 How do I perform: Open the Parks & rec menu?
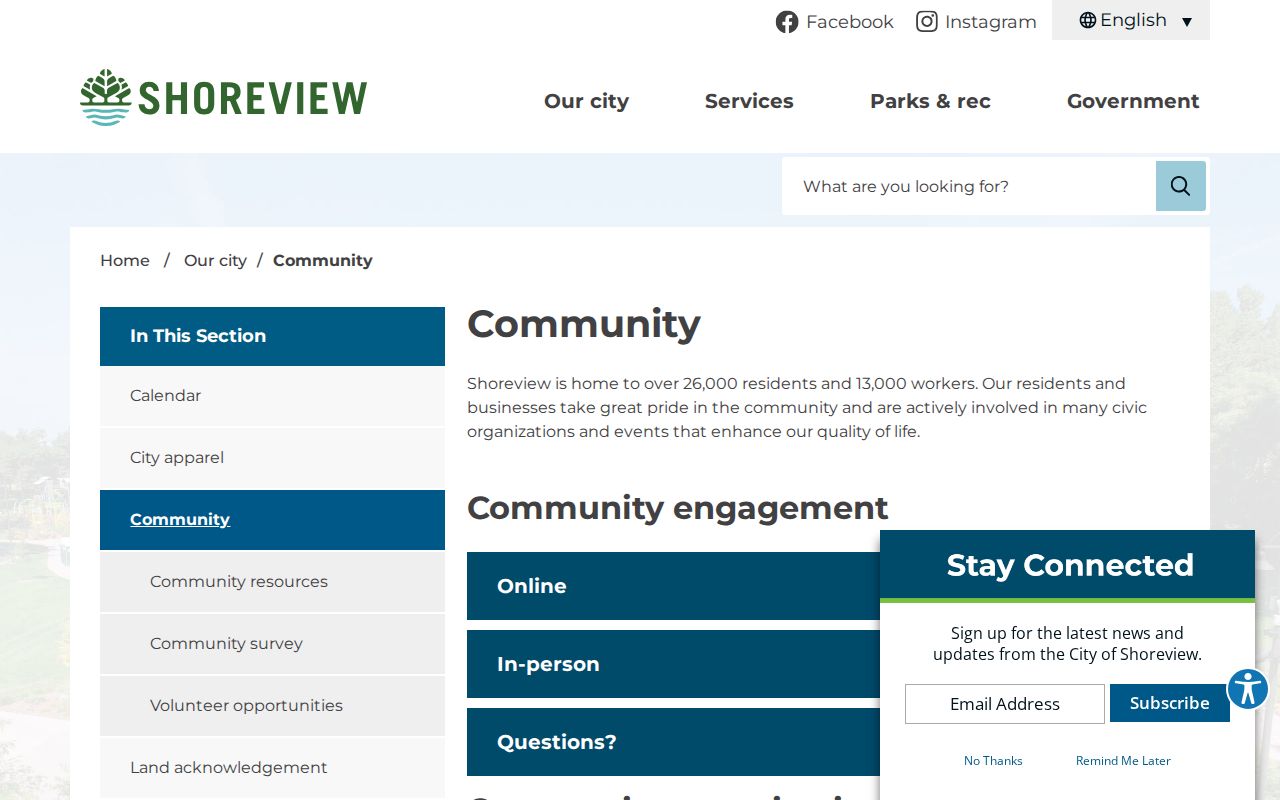930,101
